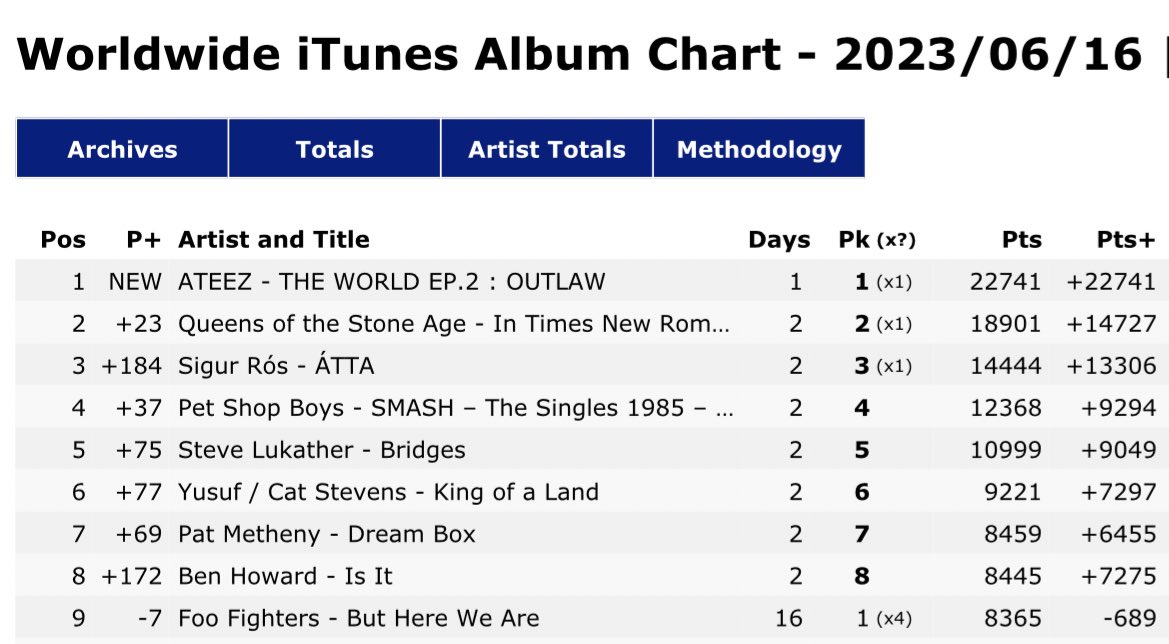Open the Archives tab
Viewport: 1169px width, 644px height.
pyautogui.click(x=122, y=148)
